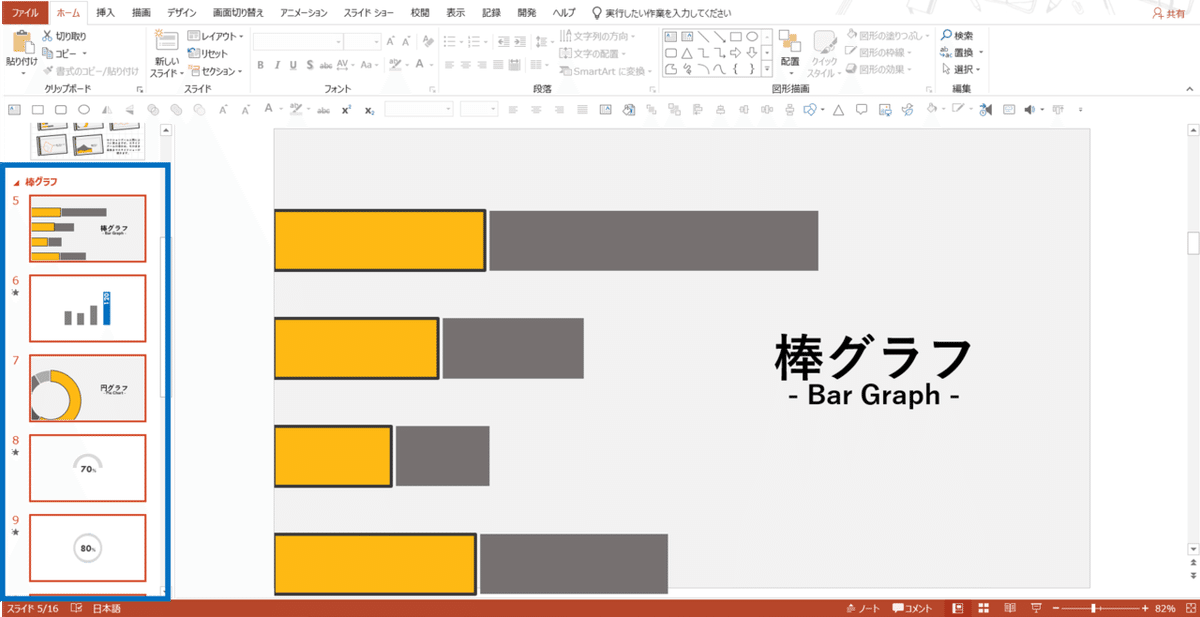1200x617 pixels.
Task: Open the ファイル tab
Action: 25,13
